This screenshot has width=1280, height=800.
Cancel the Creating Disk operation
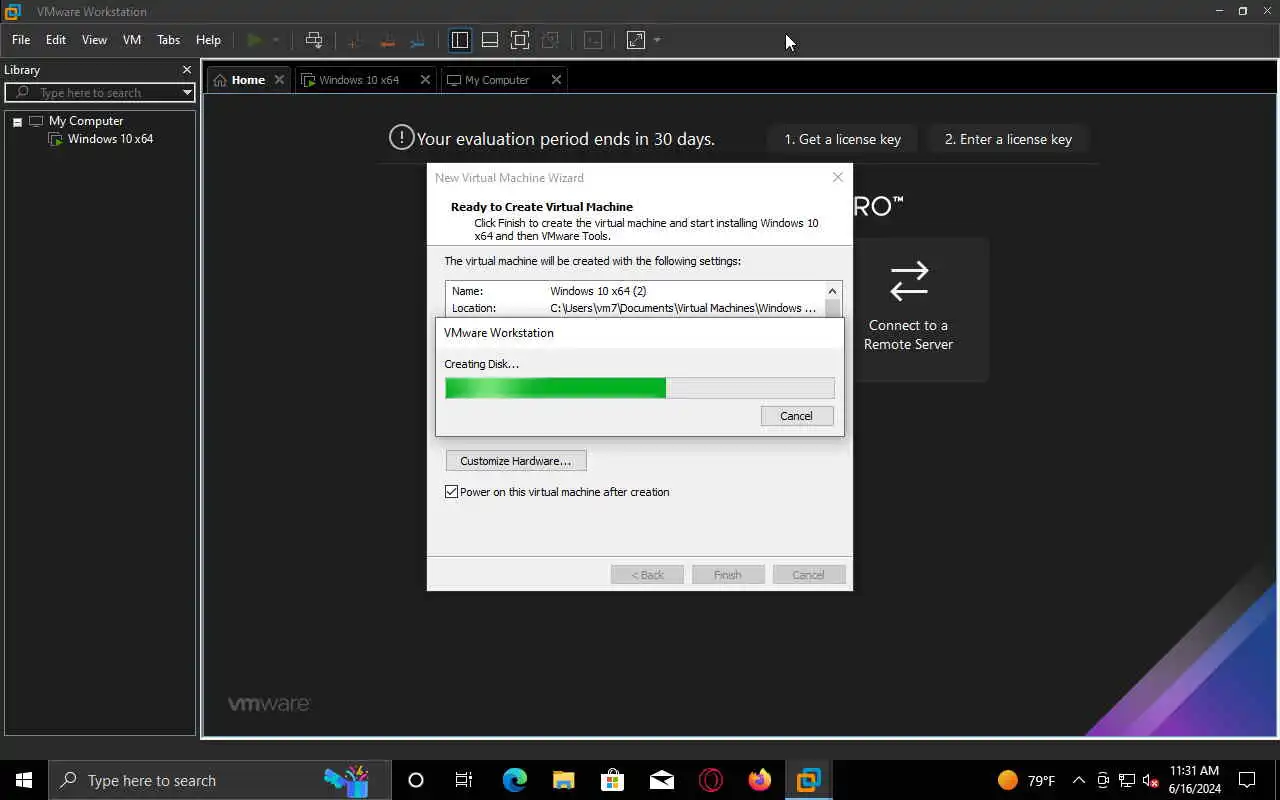pyautogui.click(x=796, y=416)
